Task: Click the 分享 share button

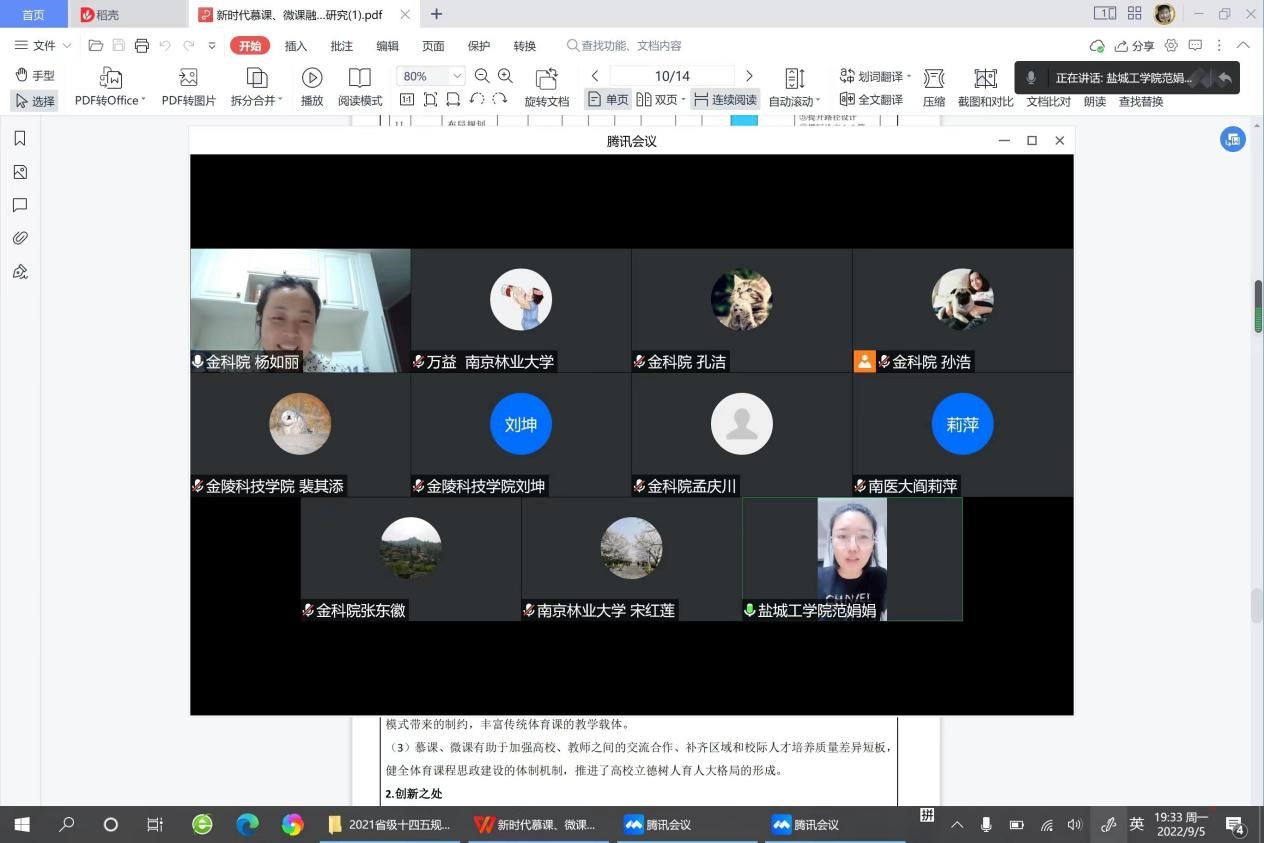Action: coord(1134,46)
